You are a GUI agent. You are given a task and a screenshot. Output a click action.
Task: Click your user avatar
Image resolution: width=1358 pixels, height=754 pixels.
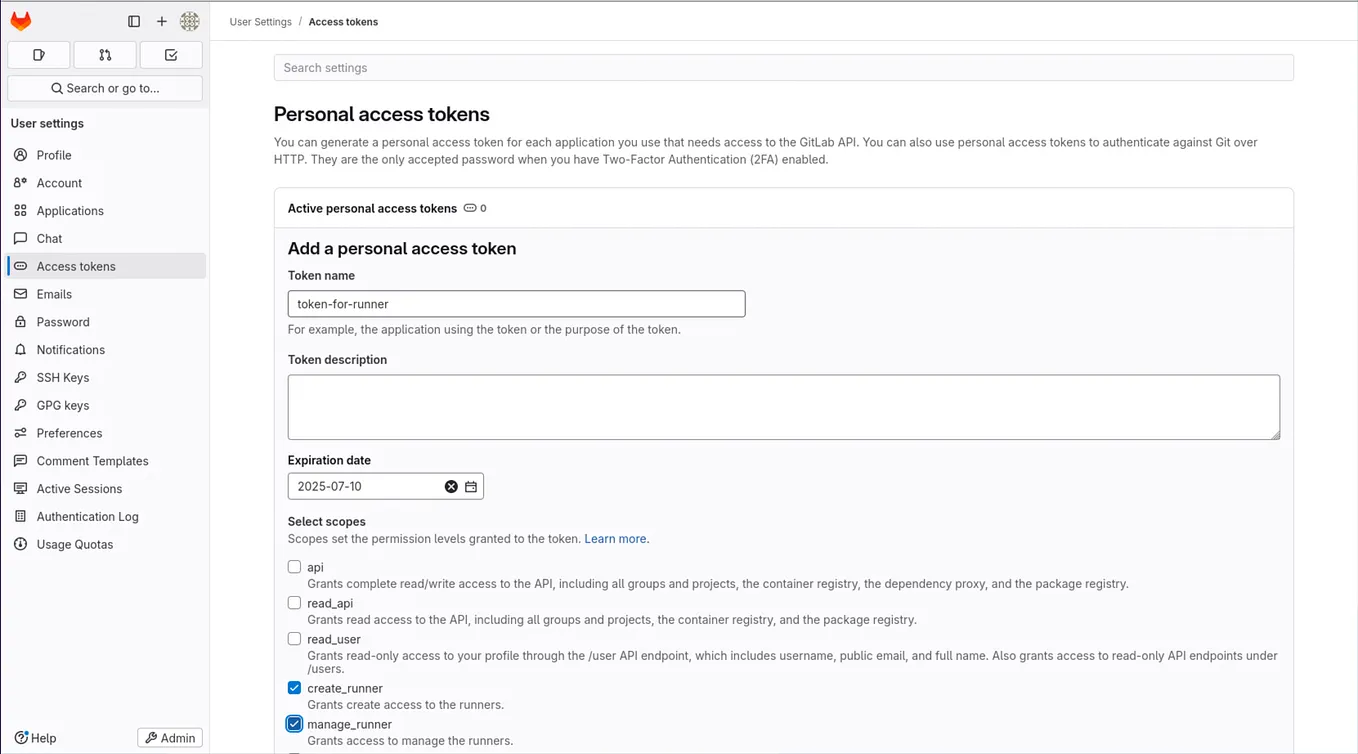tap(189, 20)
